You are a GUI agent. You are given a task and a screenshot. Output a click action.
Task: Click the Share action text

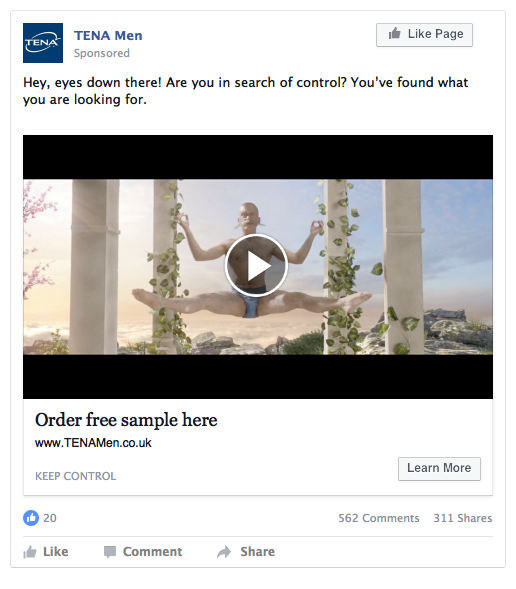point(258,552)
